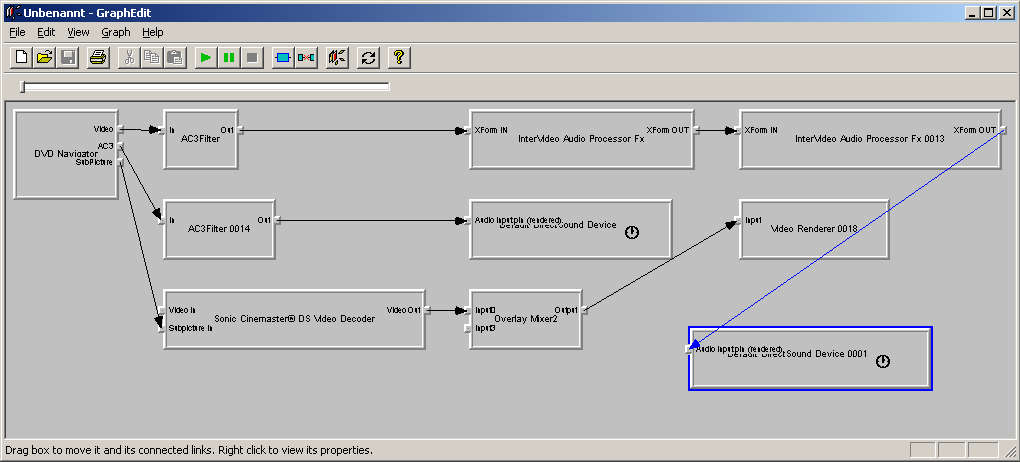Image resolution: width=1020 pixels, height=462 pixels.
Task: Click the seek slider thumb
Action: tap(23, 88)
